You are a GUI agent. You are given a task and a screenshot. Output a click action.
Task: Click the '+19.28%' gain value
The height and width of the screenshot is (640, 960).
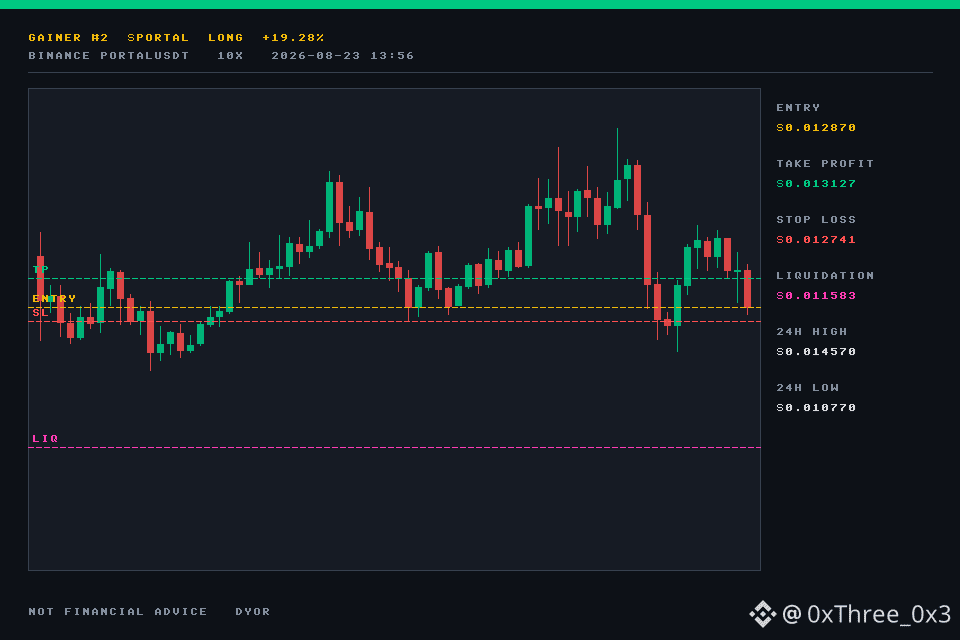pos(293,37)
